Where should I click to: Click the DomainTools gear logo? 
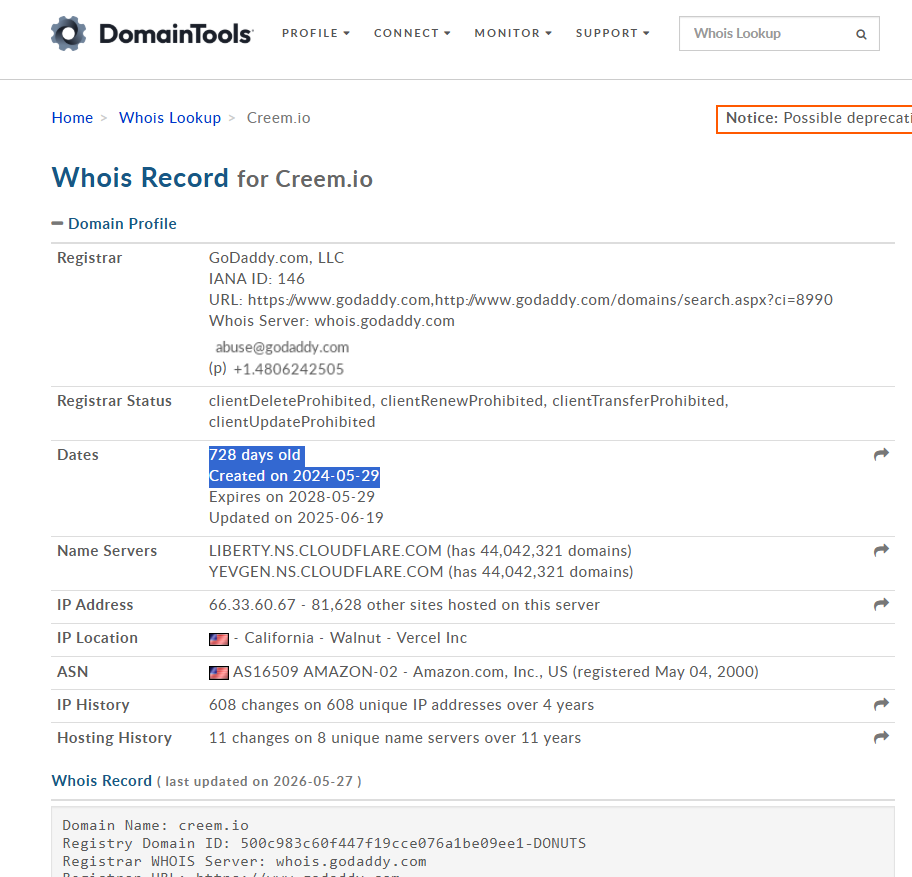pyautogui.click(x=68, y=34)
